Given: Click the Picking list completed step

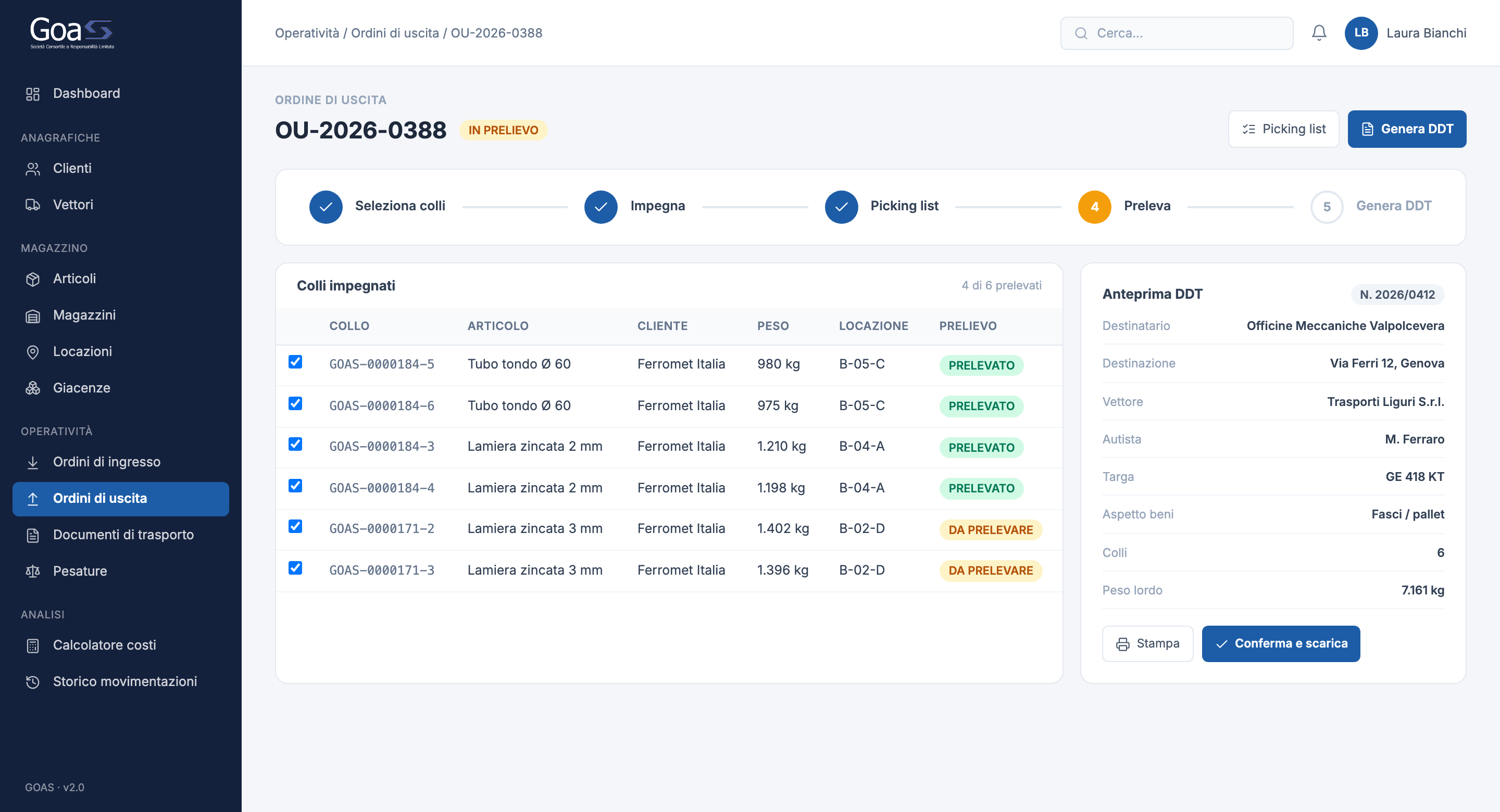Looking at the screenshot, I should (881, 207).
